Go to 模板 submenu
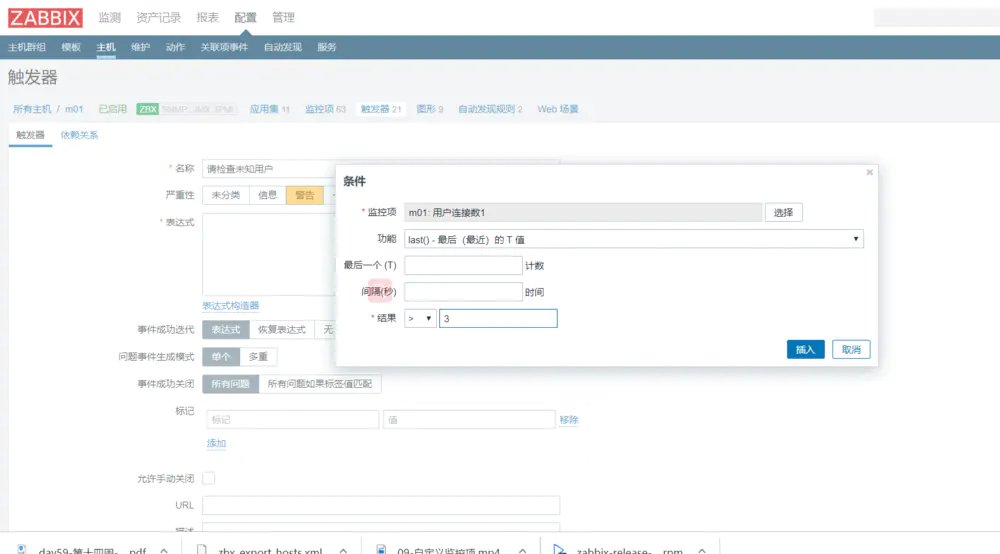The height and width of the screenshot is (554, 1000). [x=71, y=47]
